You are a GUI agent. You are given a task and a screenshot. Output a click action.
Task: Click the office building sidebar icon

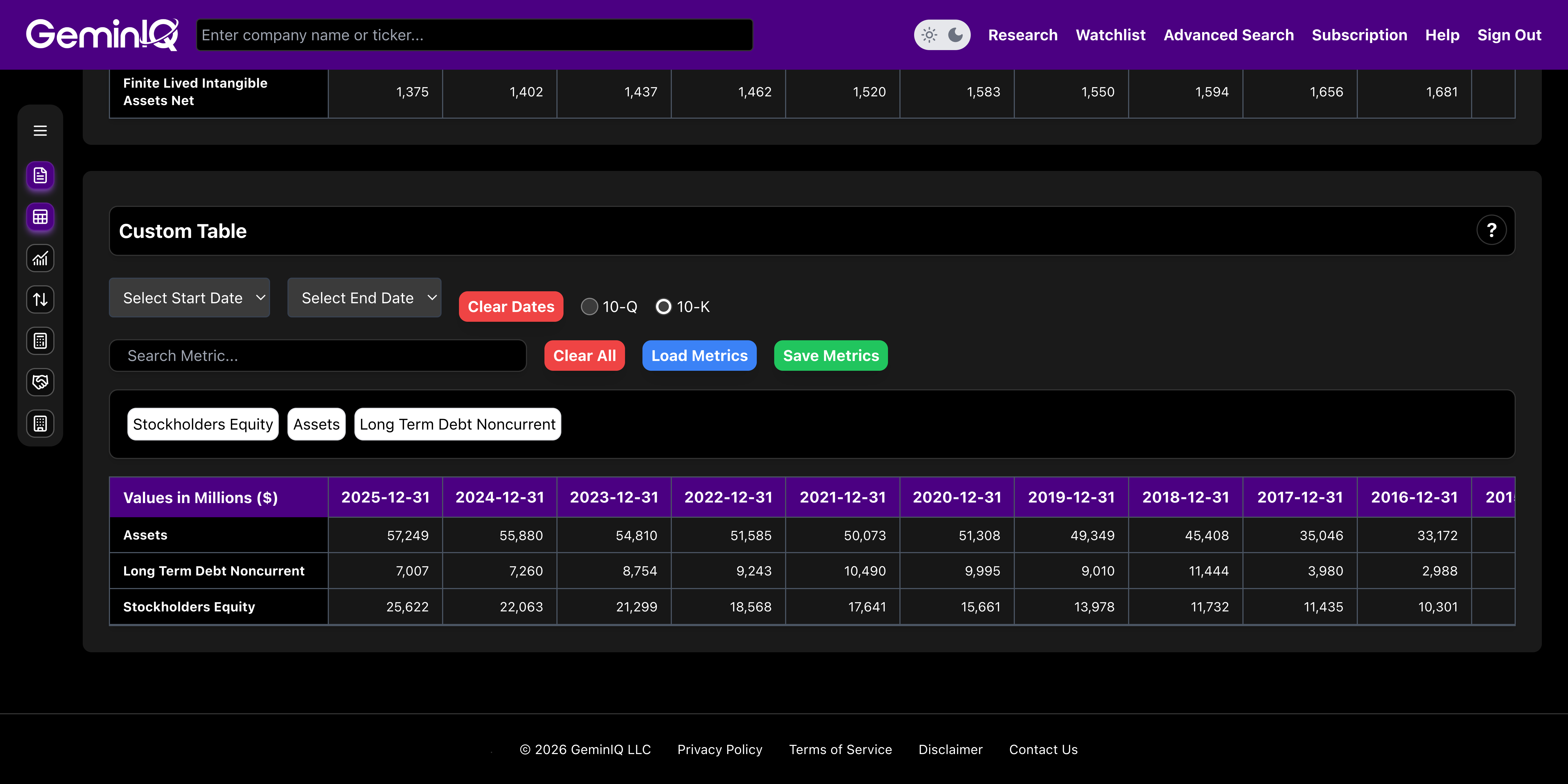click(40, 424)
